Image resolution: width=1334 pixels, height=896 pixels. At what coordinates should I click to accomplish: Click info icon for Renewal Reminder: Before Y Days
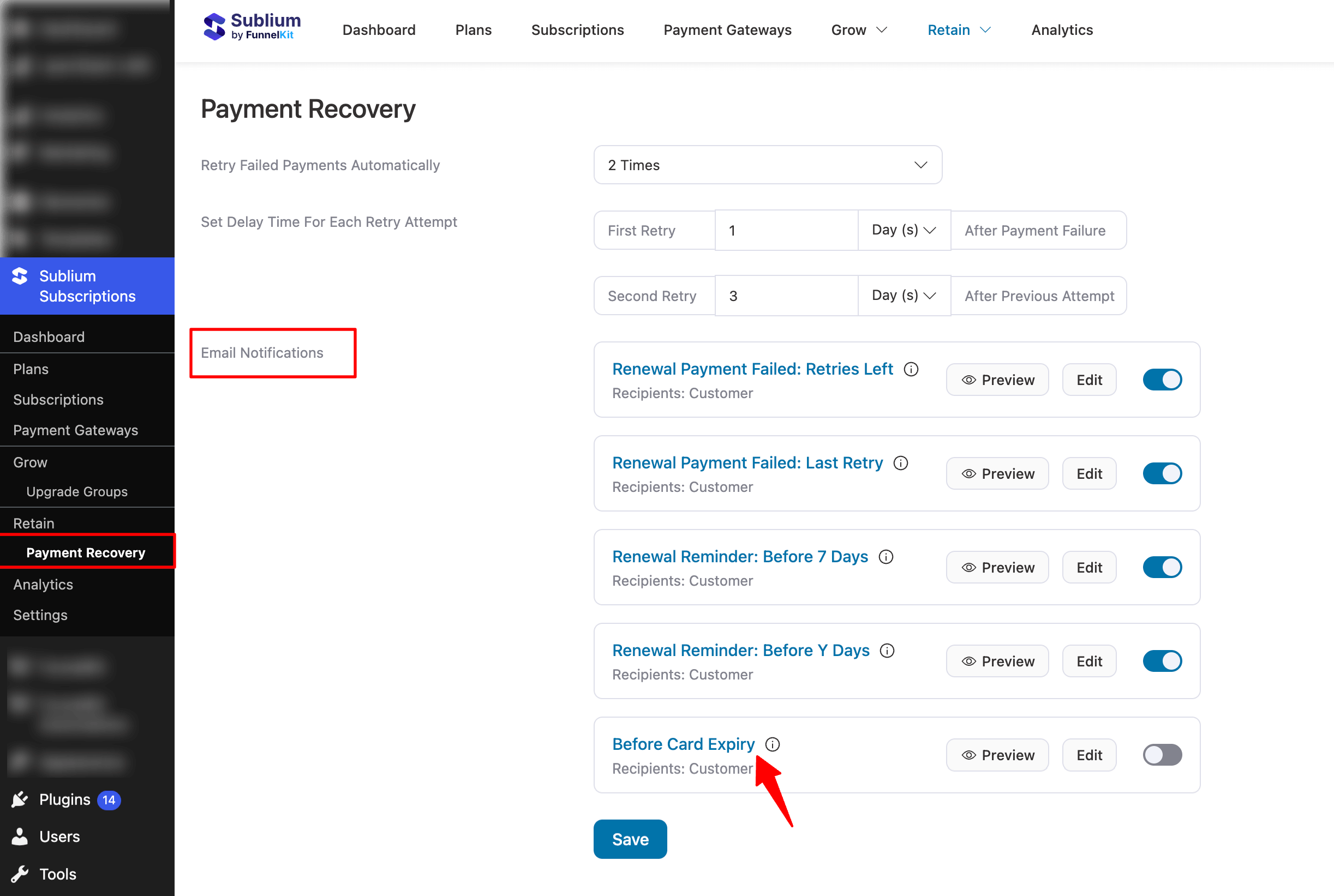click(x=887, y=650)
